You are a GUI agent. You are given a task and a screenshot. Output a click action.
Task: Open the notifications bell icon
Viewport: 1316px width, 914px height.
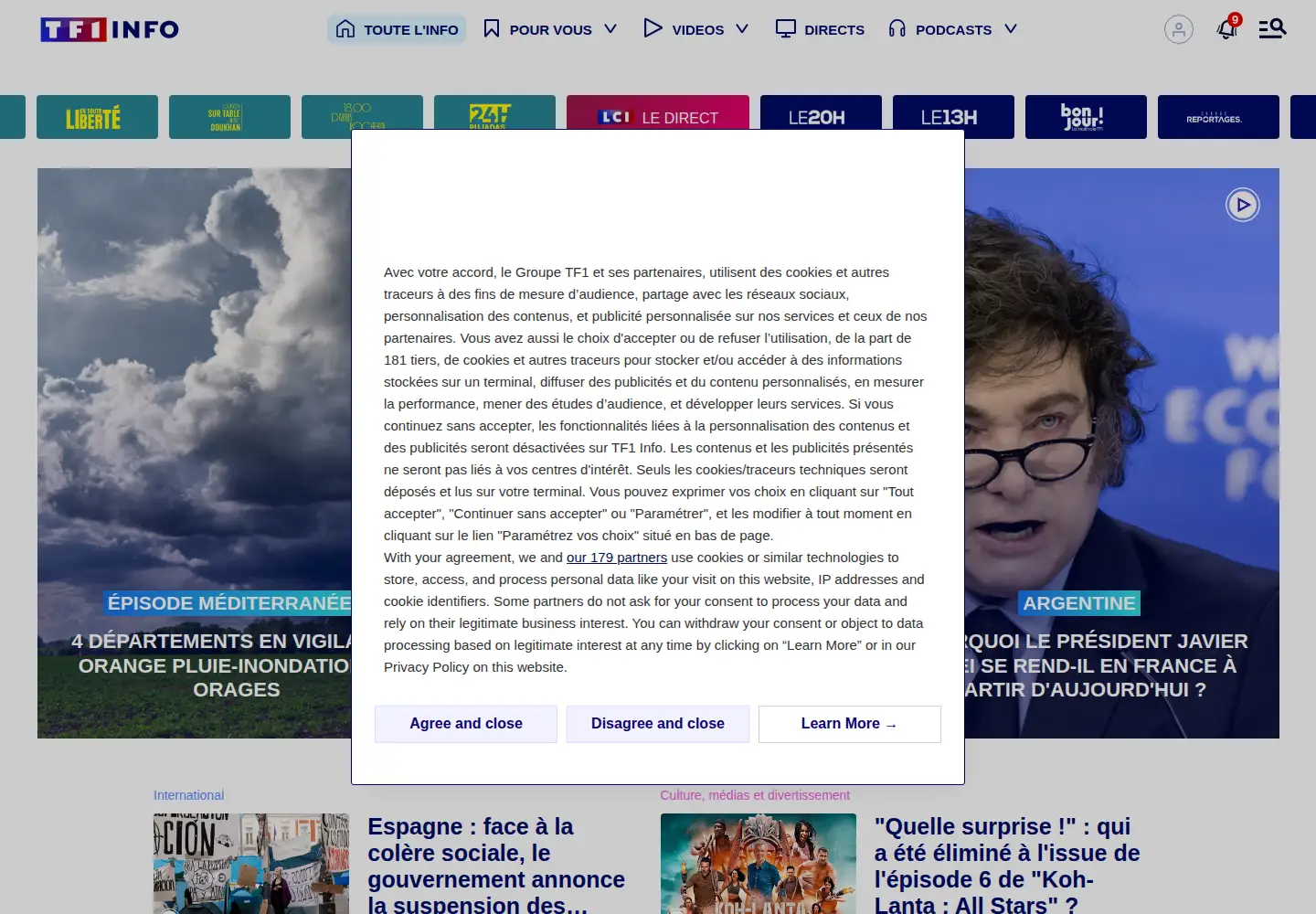[x=1226, y=29]
